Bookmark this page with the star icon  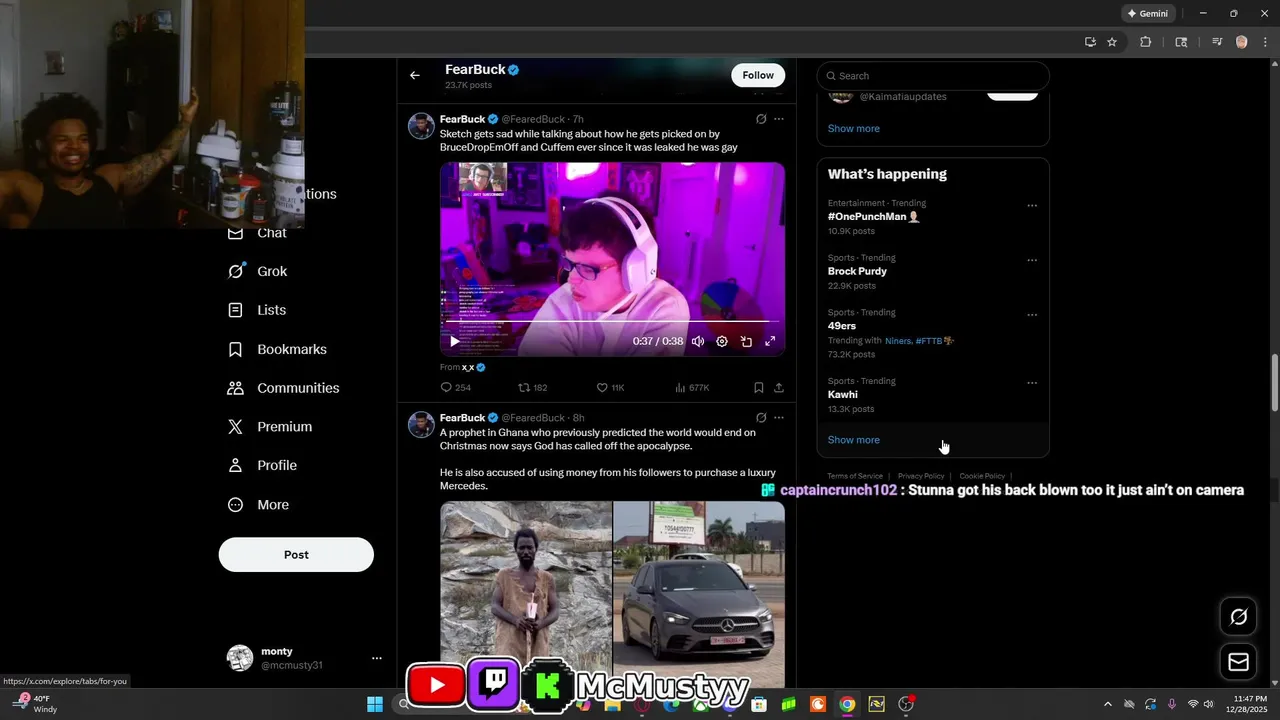[x=1112, y=42]
